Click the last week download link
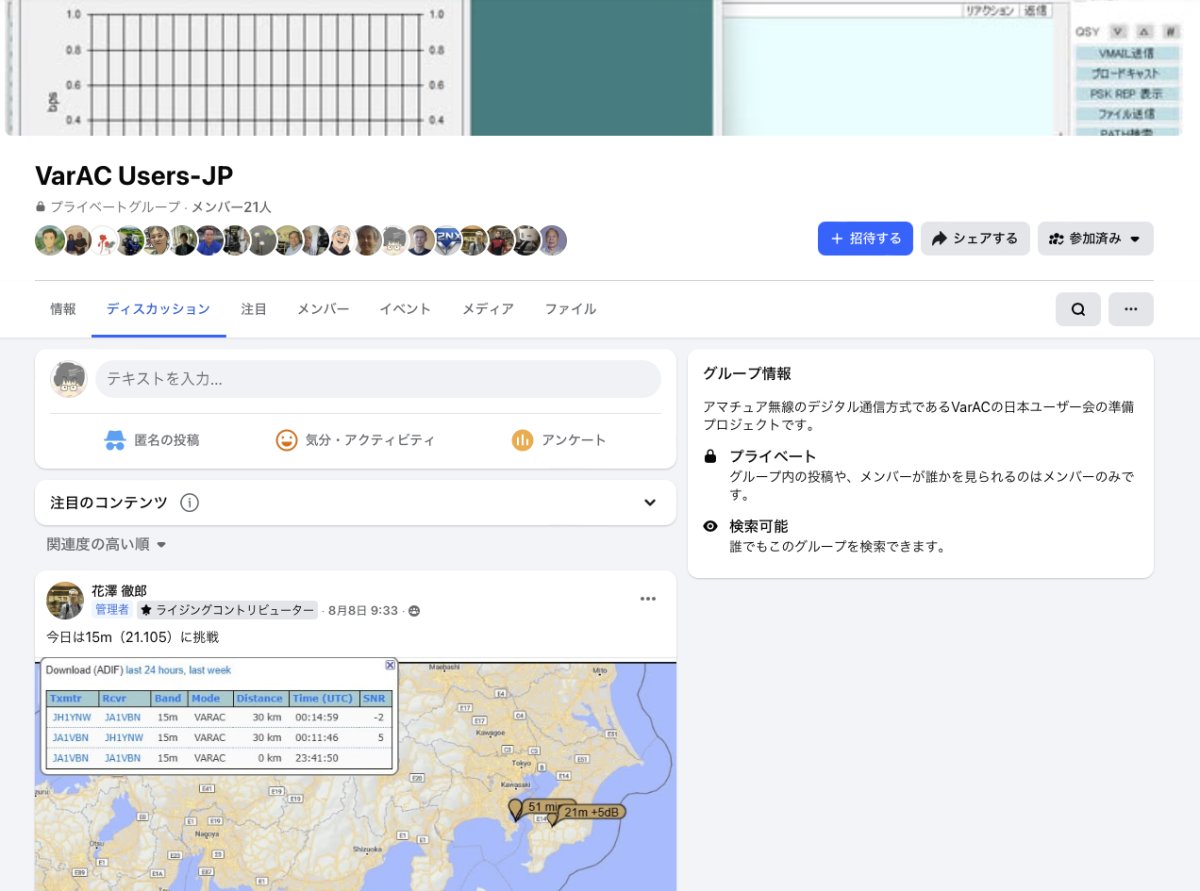1200x891 pixels. click(x=210, y=670)
